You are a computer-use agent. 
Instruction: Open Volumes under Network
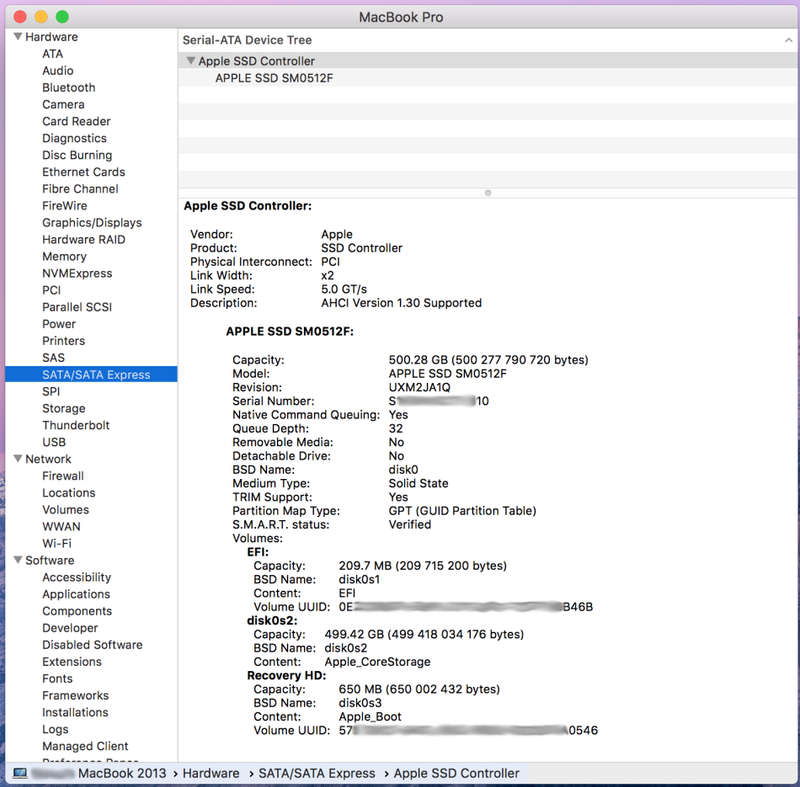click(65, 509)
